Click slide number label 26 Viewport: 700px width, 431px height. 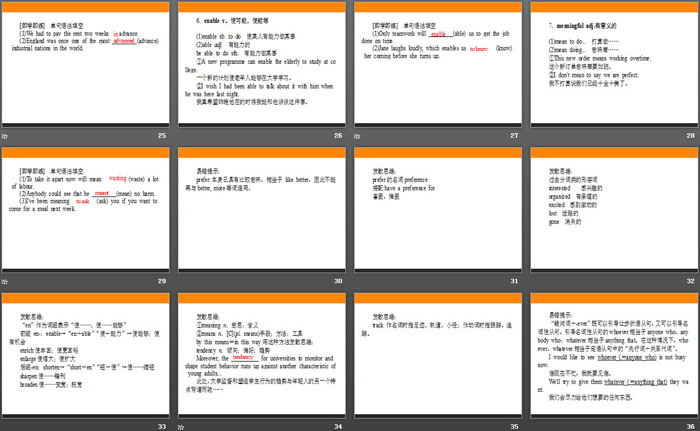(x=338, y=135)
